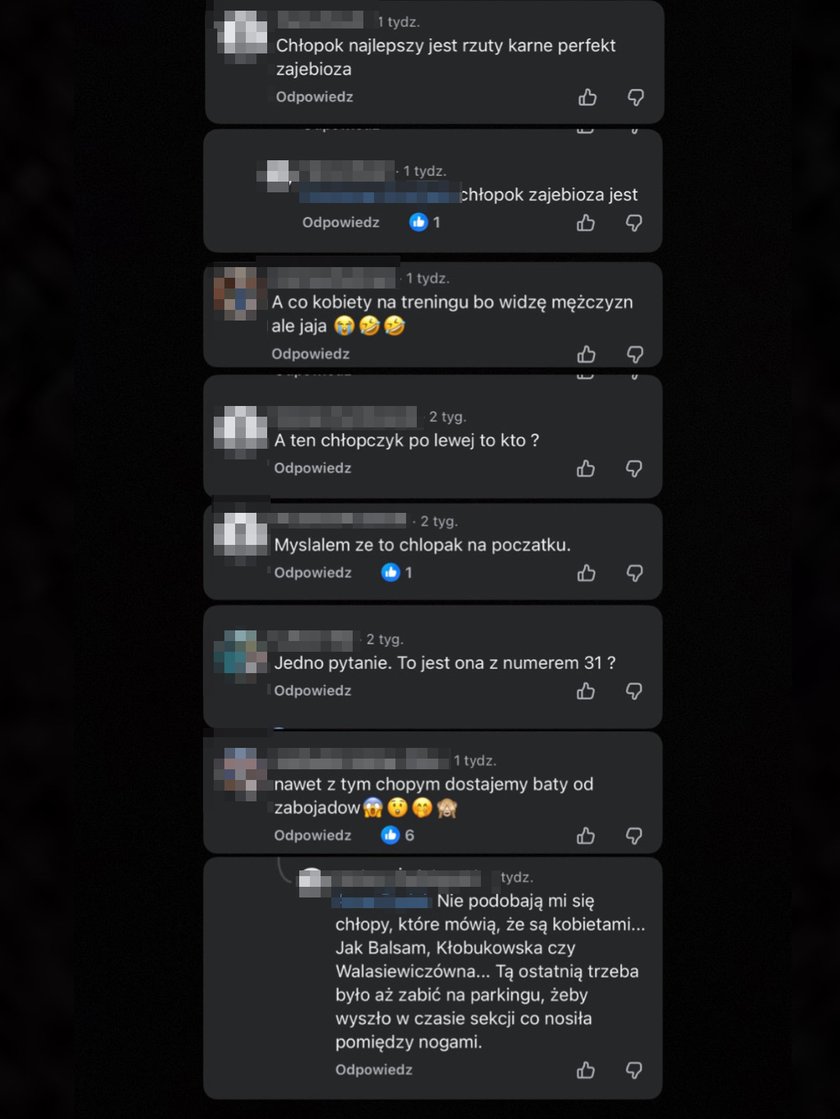
Task: Like the 'numerem 31' comment
Action: coord(586,691)
